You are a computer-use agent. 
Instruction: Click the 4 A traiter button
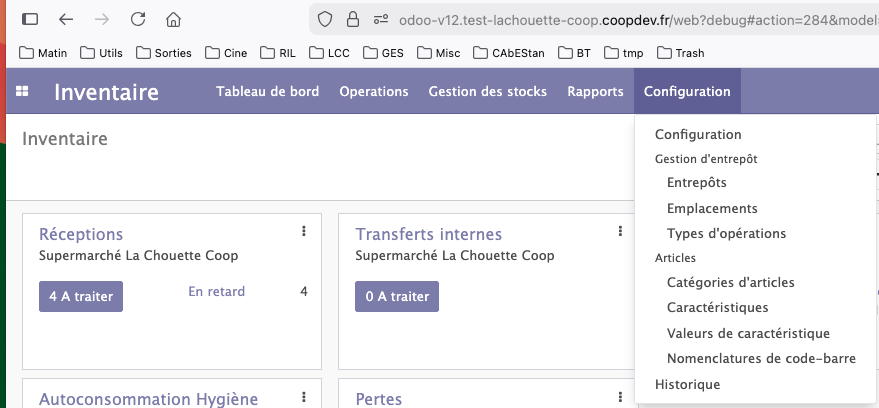[81, 296]
